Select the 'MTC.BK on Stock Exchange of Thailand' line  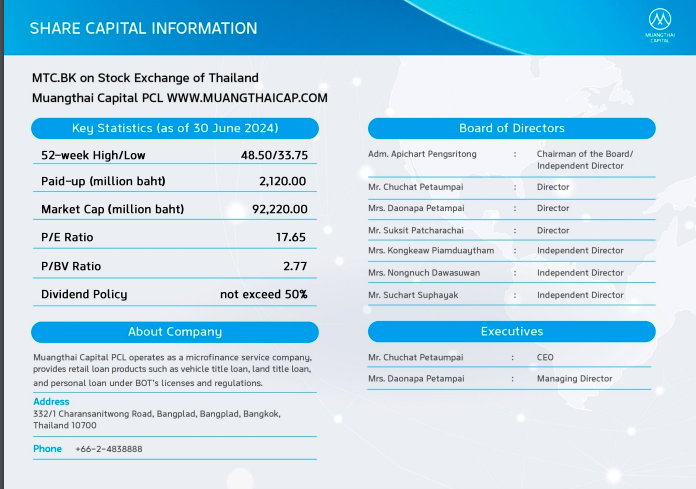(145, 78)
